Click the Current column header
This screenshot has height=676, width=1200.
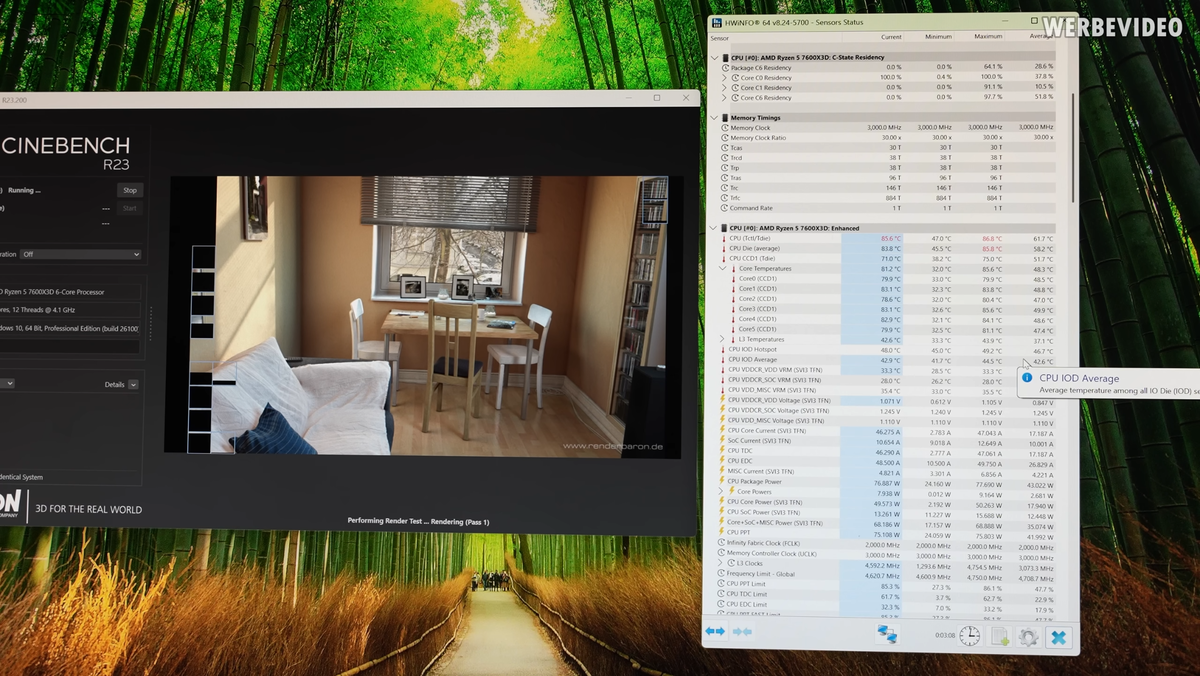pyautogui.click(x=891, y=37)
